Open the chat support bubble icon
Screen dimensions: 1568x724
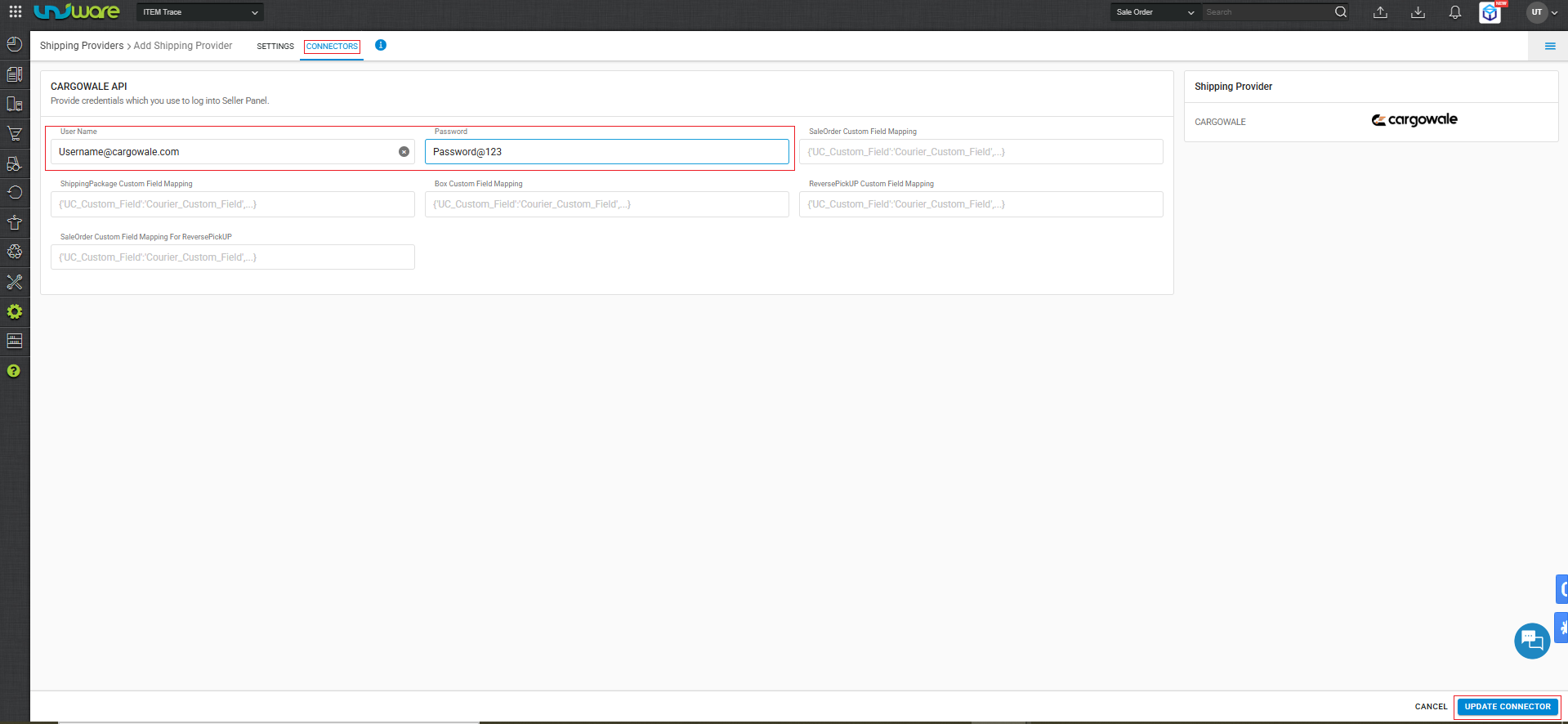1532,641
